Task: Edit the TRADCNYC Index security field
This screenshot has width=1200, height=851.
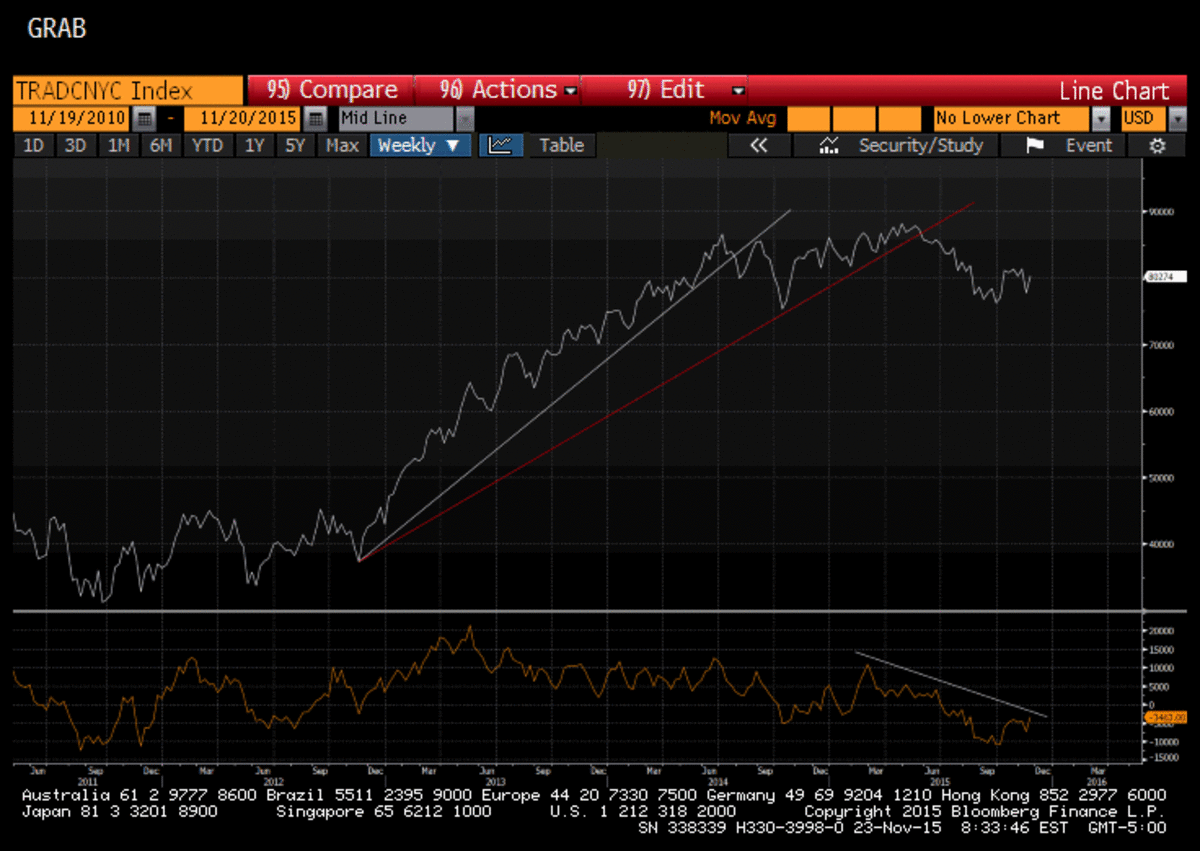Action: tap(129, 90)
